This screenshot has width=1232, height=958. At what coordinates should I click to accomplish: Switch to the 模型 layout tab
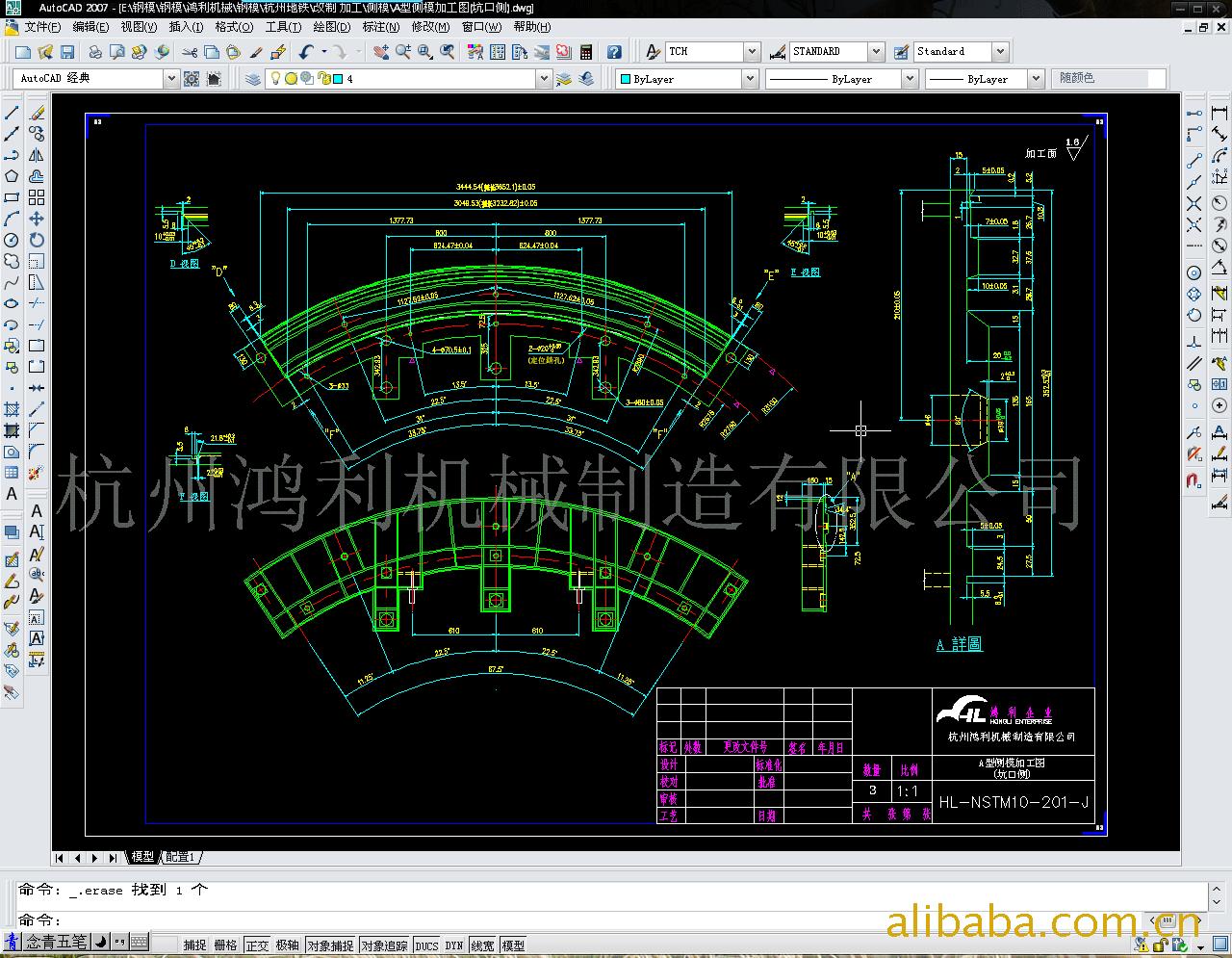pyautogui.click(x=142, y=857)
